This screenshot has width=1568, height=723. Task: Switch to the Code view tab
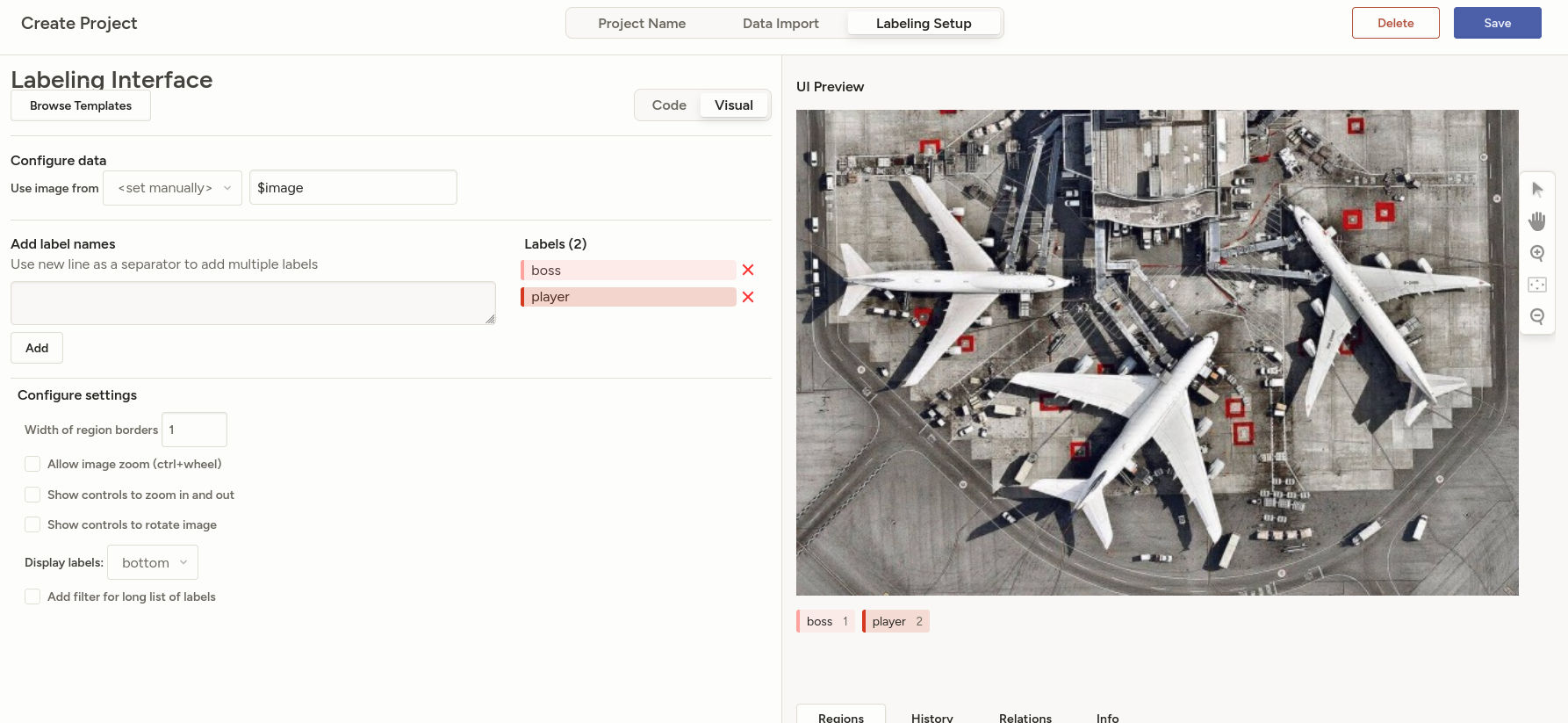coord(669,105)
